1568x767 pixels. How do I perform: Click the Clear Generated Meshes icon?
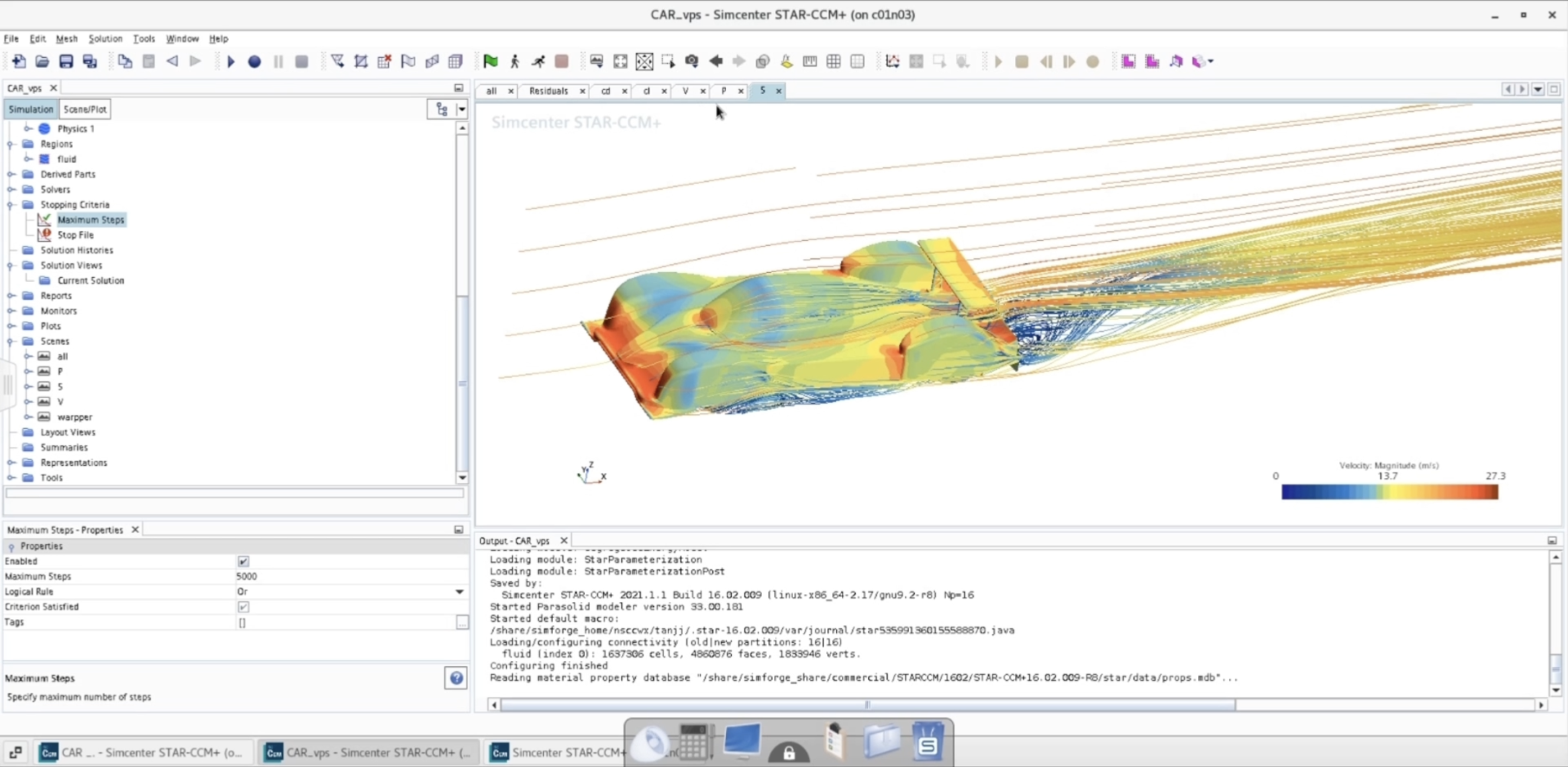coord(384,61)
